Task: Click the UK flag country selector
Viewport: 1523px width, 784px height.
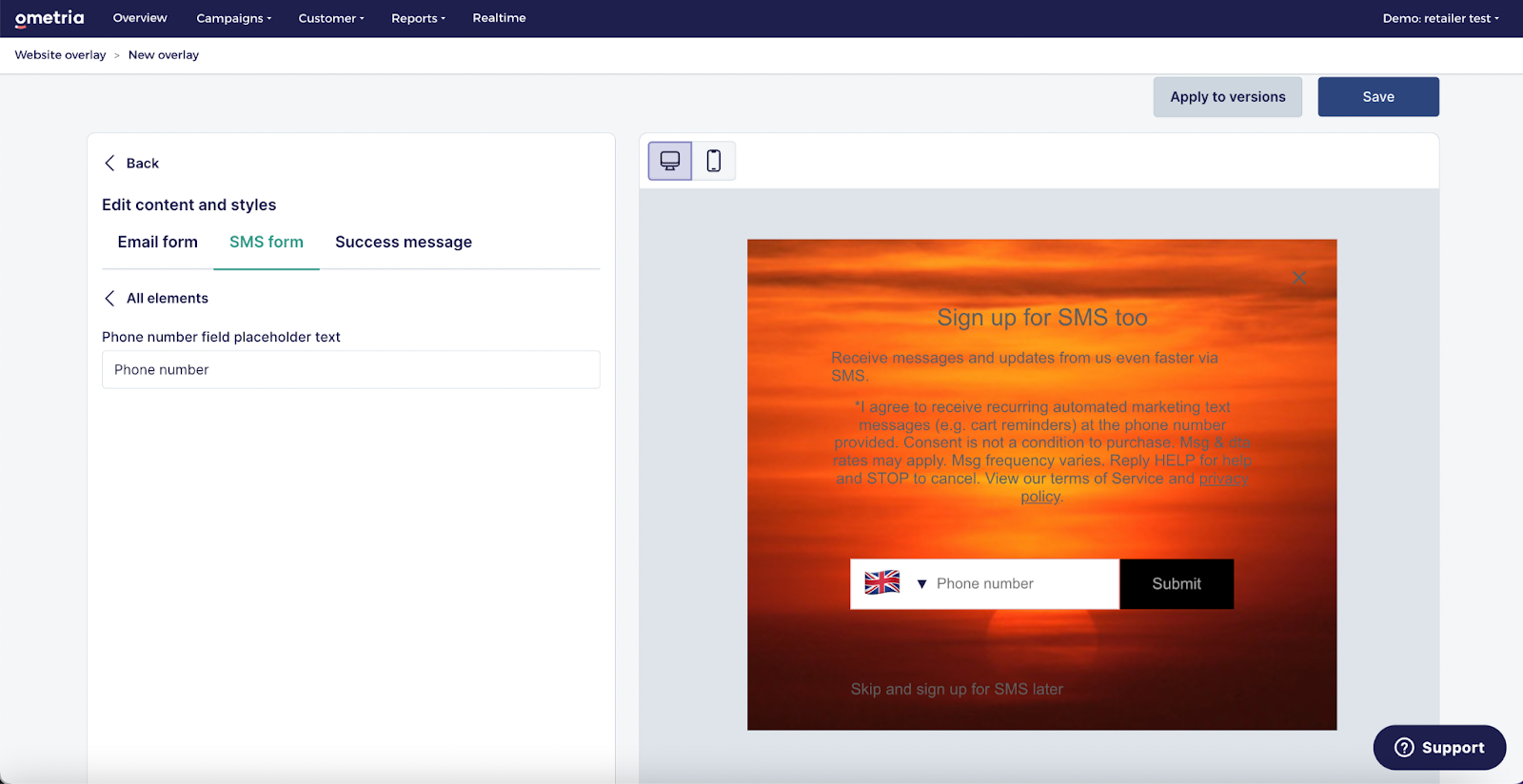Action: pyautogui.click(x=882, y=582)
